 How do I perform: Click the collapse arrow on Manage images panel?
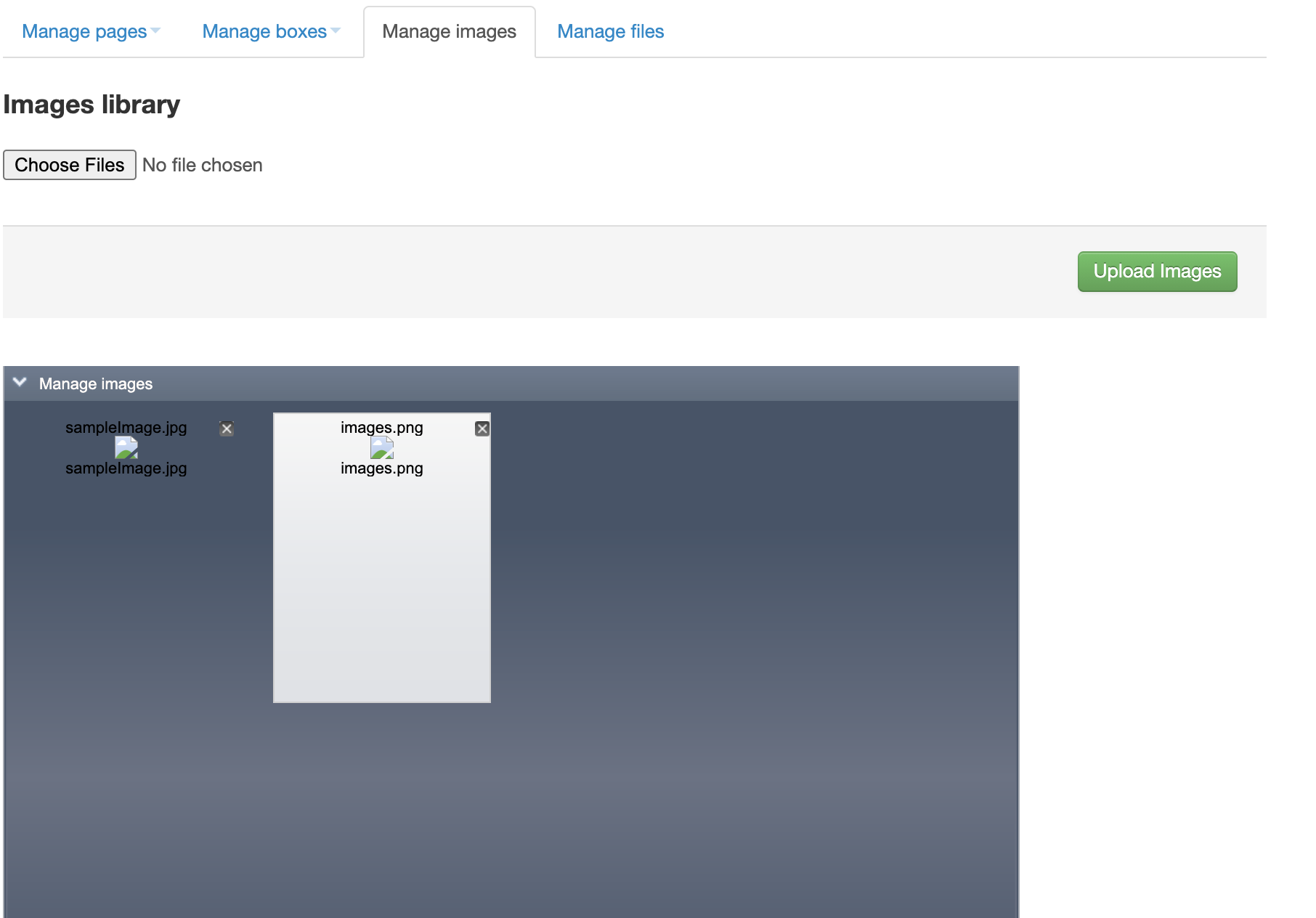[20, 383]
